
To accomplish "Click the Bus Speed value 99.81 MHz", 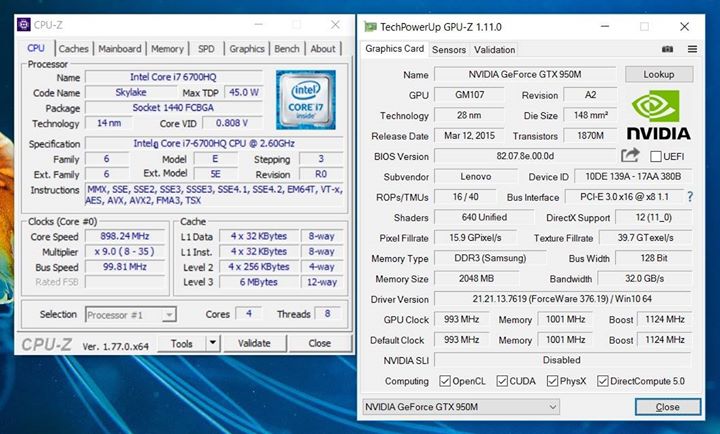I will tap(125, 267).
